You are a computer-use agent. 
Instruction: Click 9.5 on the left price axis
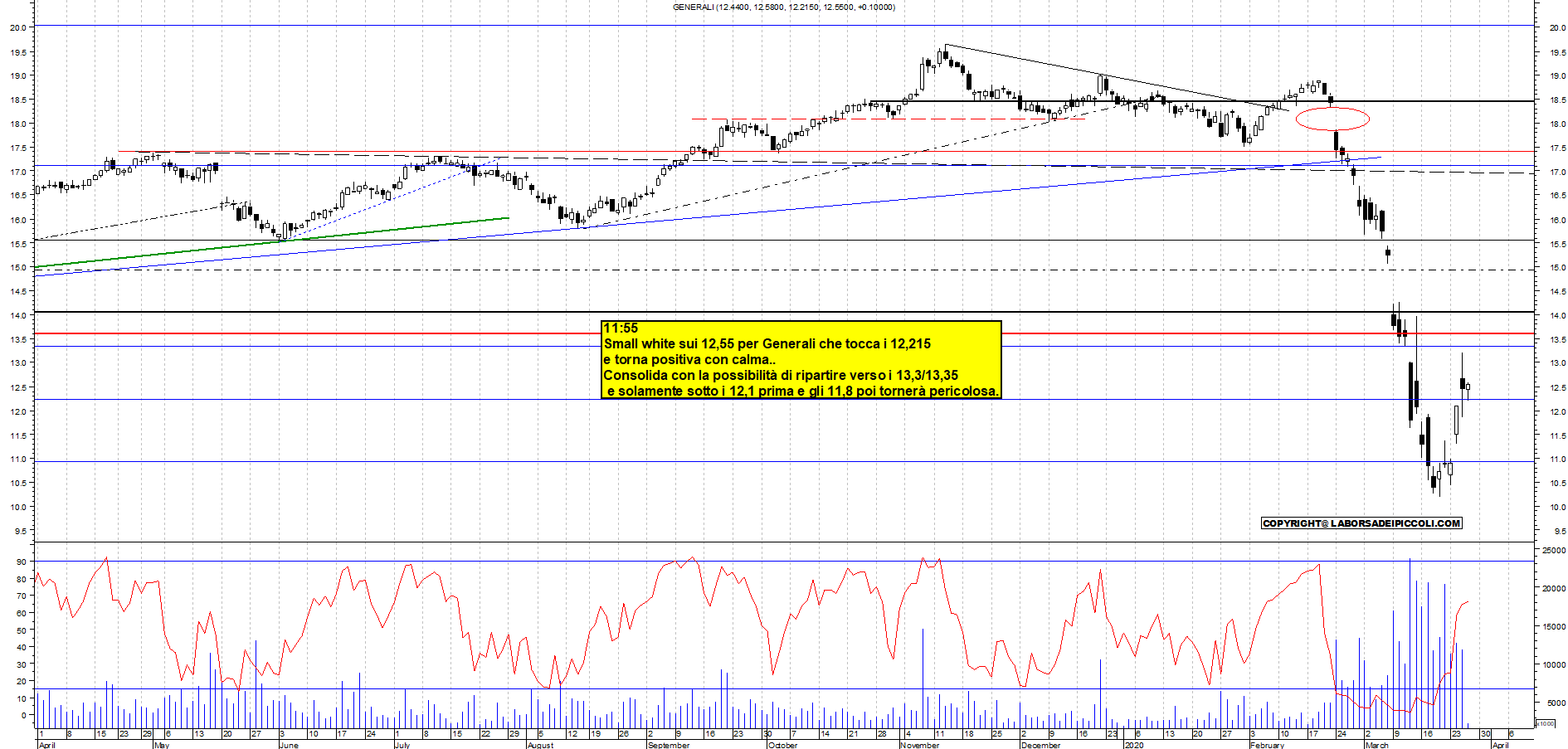tap(20, 531)
